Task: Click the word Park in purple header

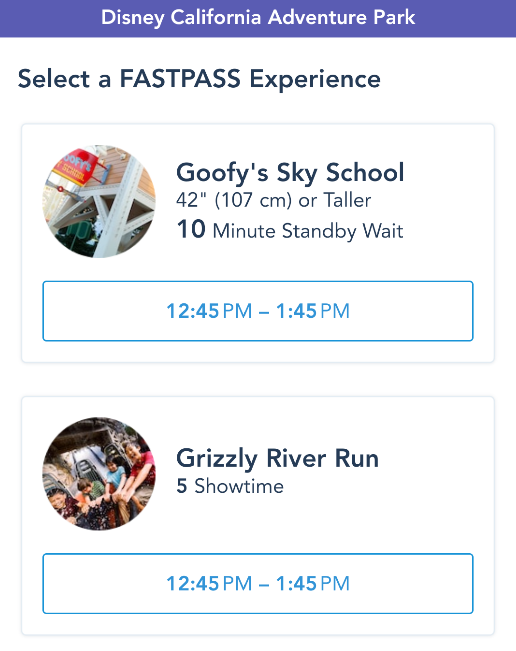Action: pos(394,17)
